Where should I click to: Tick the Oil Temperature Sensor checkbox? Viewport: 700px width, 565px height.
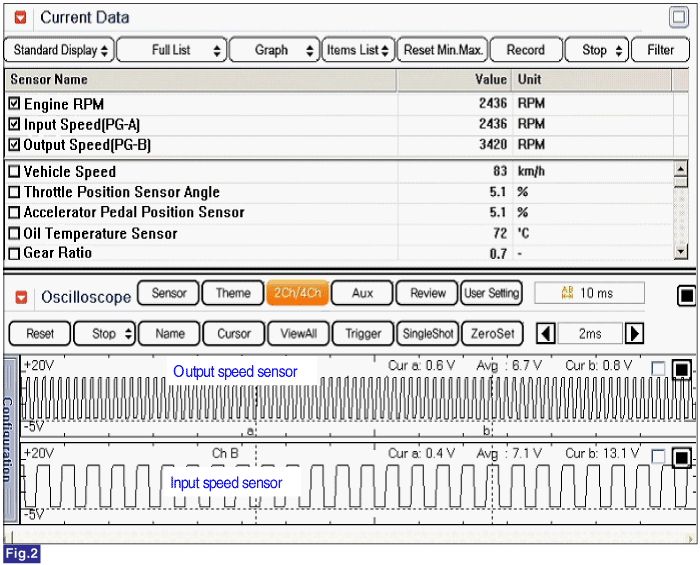[x=14, y=234]
